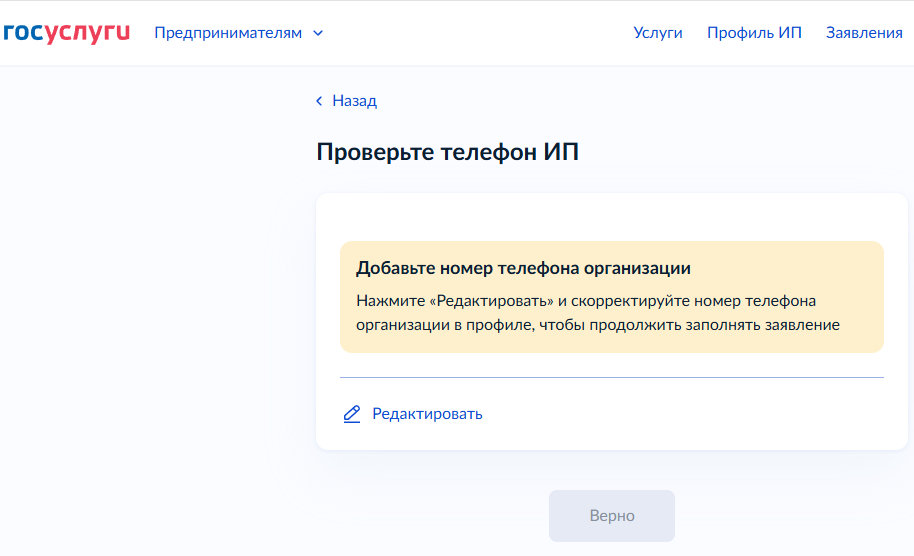
Task: Expand the Предпринимателям chevron arrow
Action: [x=318, y=33]
